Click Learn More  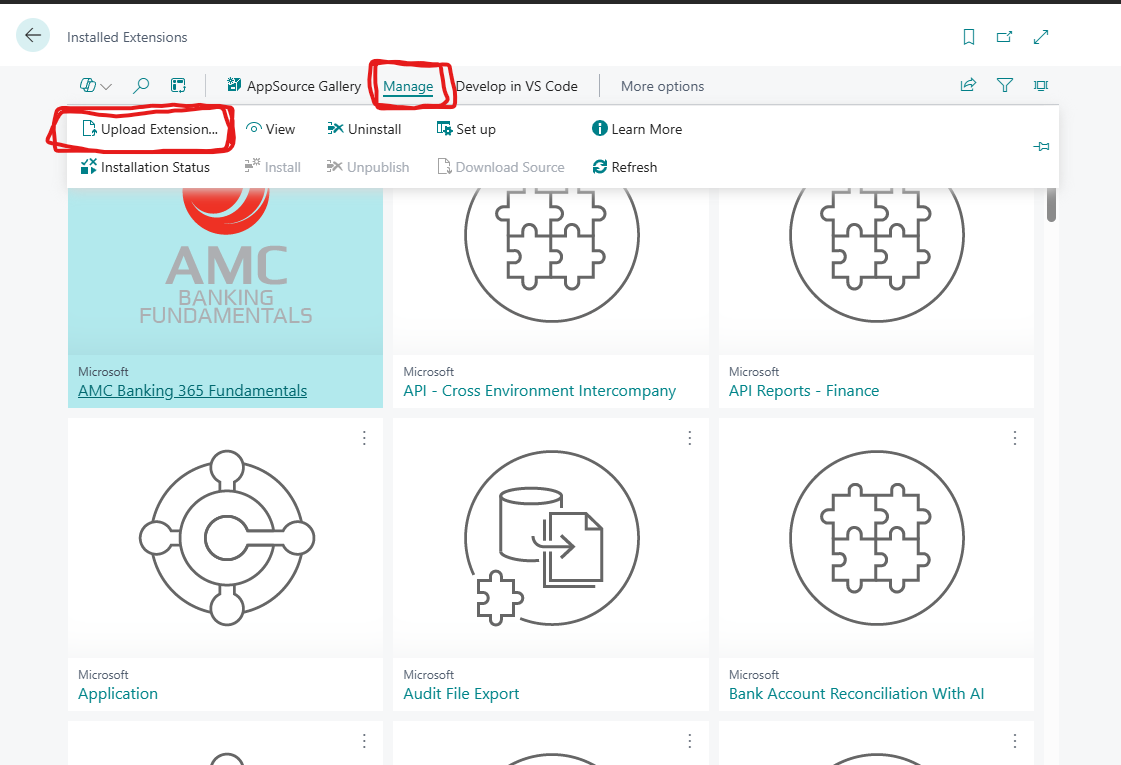tap(637, 129)
